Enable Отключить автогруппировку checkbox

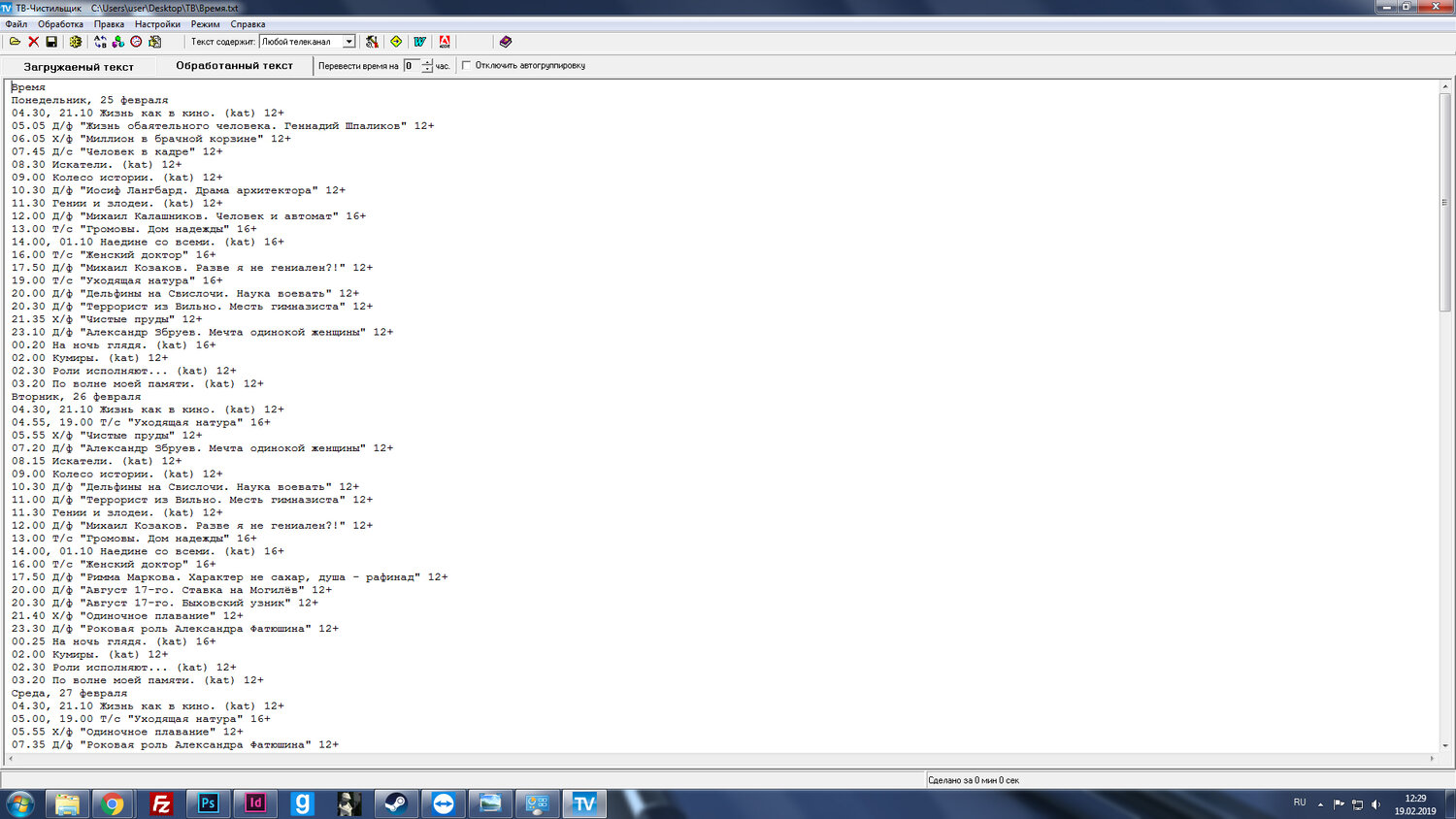click(467, 65)
